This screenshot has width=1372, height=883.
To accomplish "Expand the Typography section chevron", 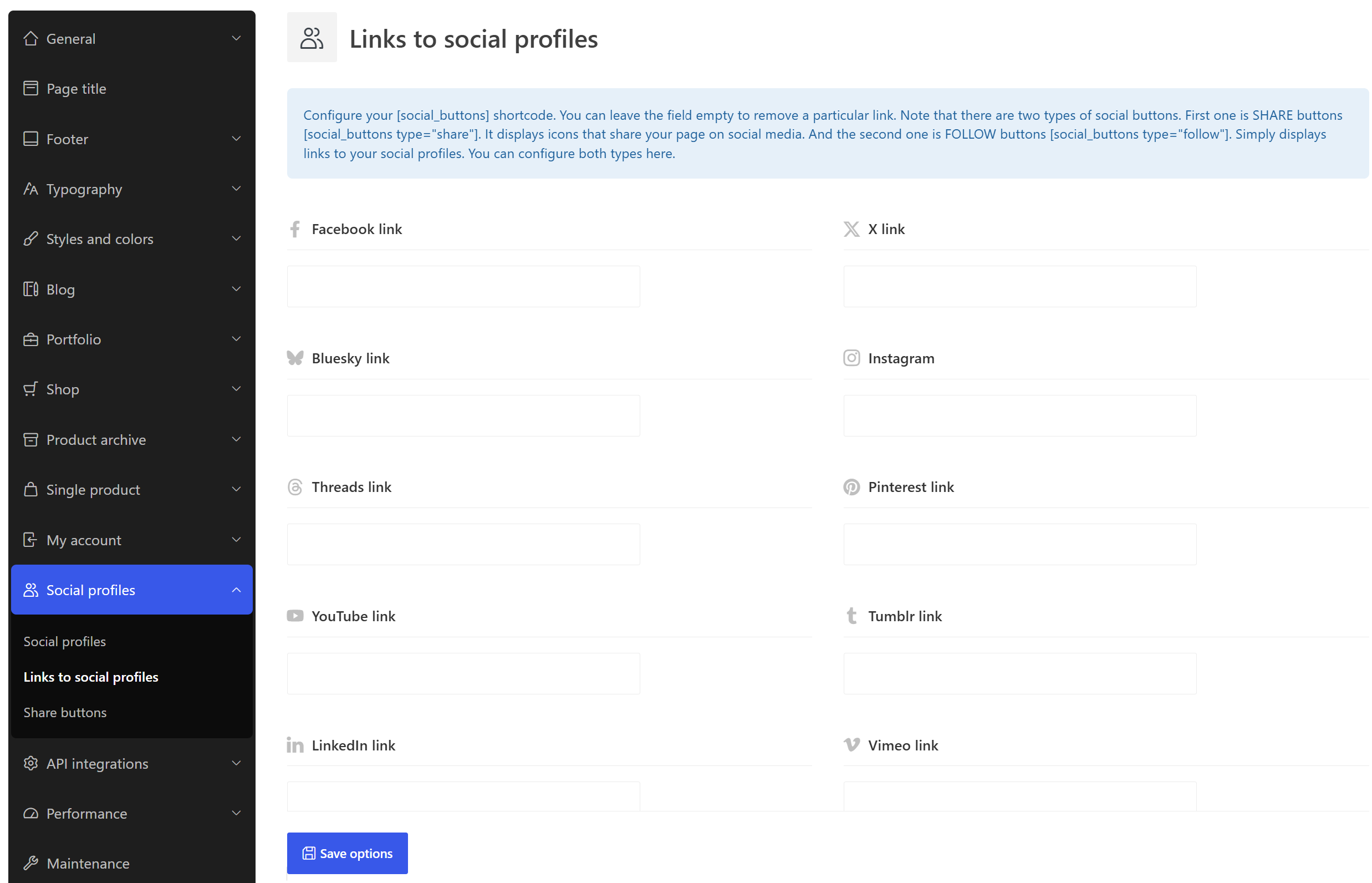I will pos(236,189).
